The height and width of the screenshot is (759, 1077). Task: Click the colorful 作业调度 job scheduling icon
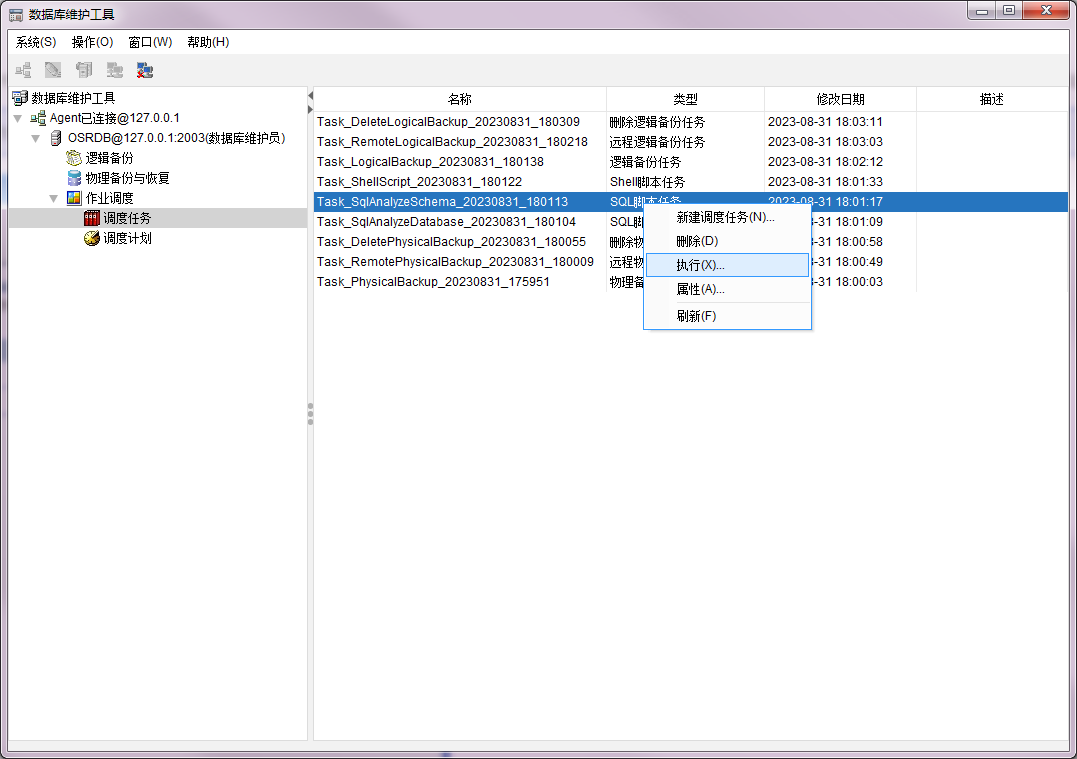tap(74, 198)
